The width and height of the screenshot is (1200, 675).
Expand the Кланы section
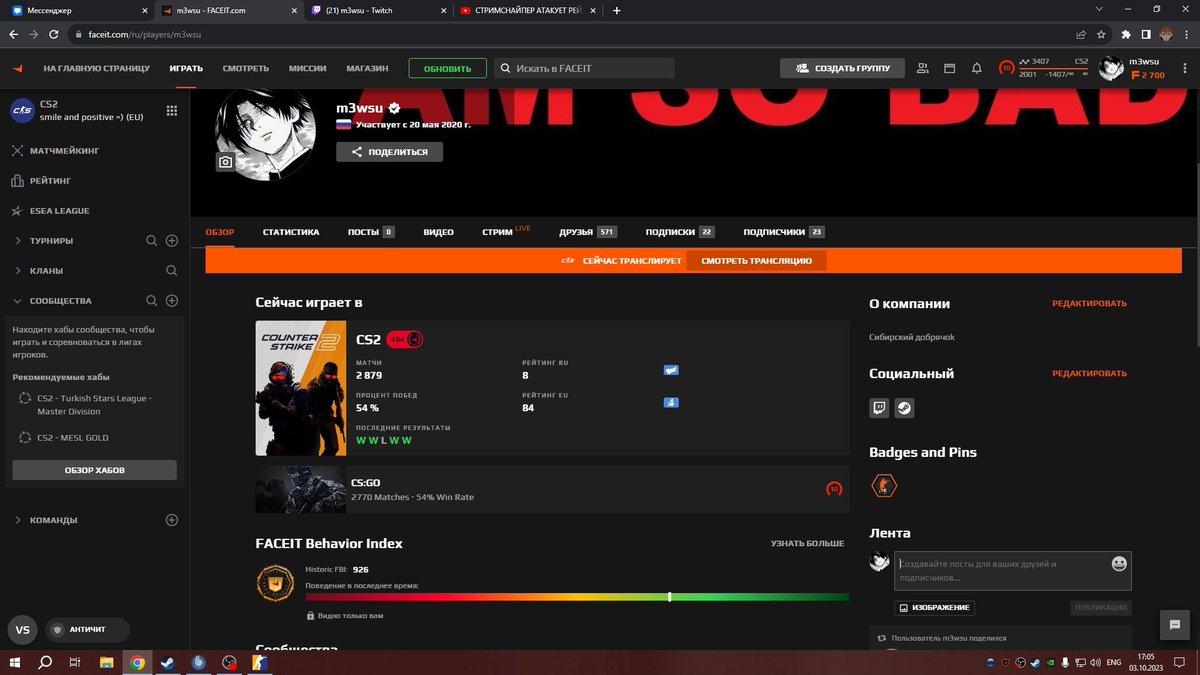(x=19, y=271)
